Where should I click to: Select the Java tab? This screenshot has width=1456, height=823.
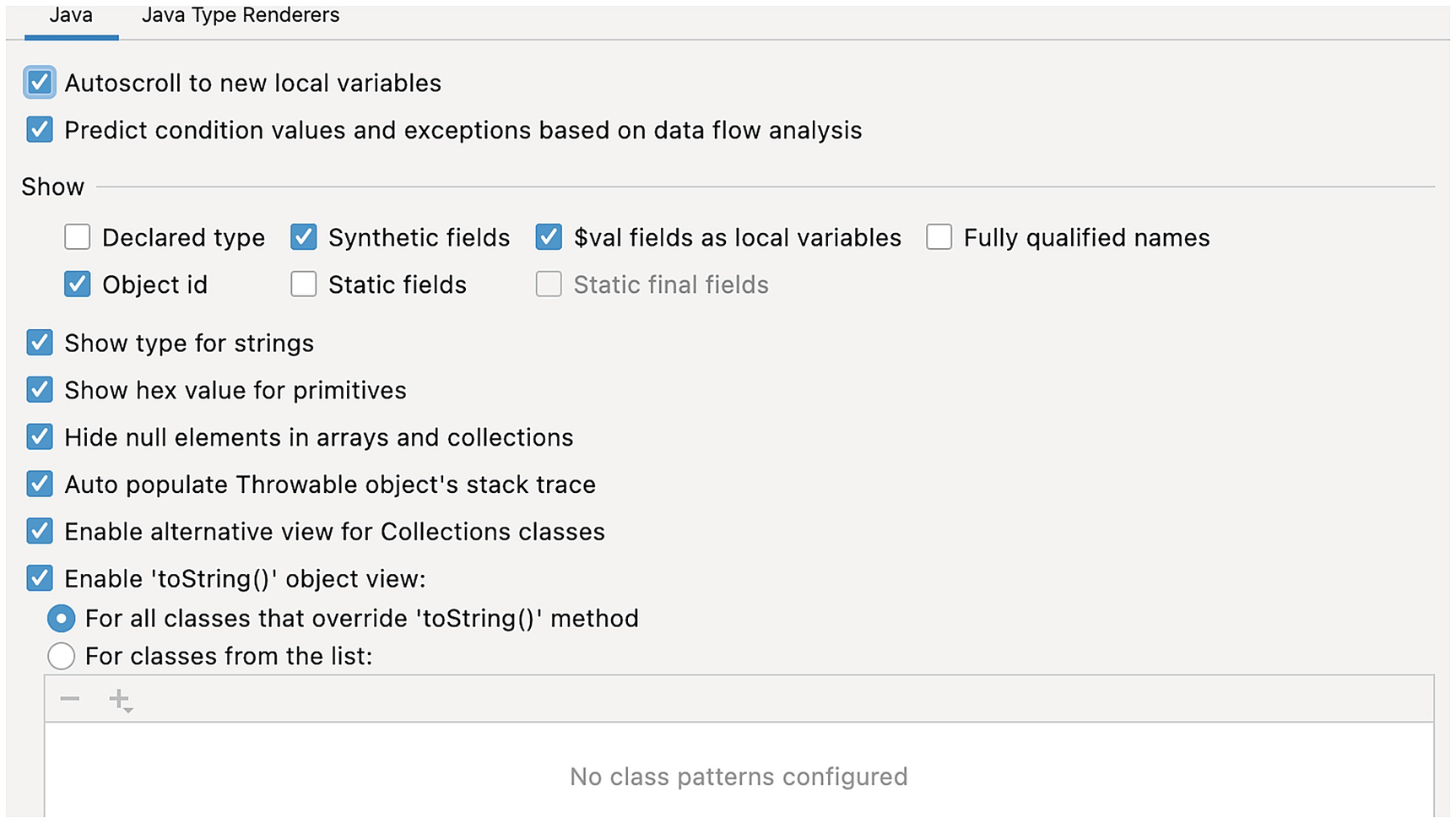pyautogui.click(x=71, y=15)
